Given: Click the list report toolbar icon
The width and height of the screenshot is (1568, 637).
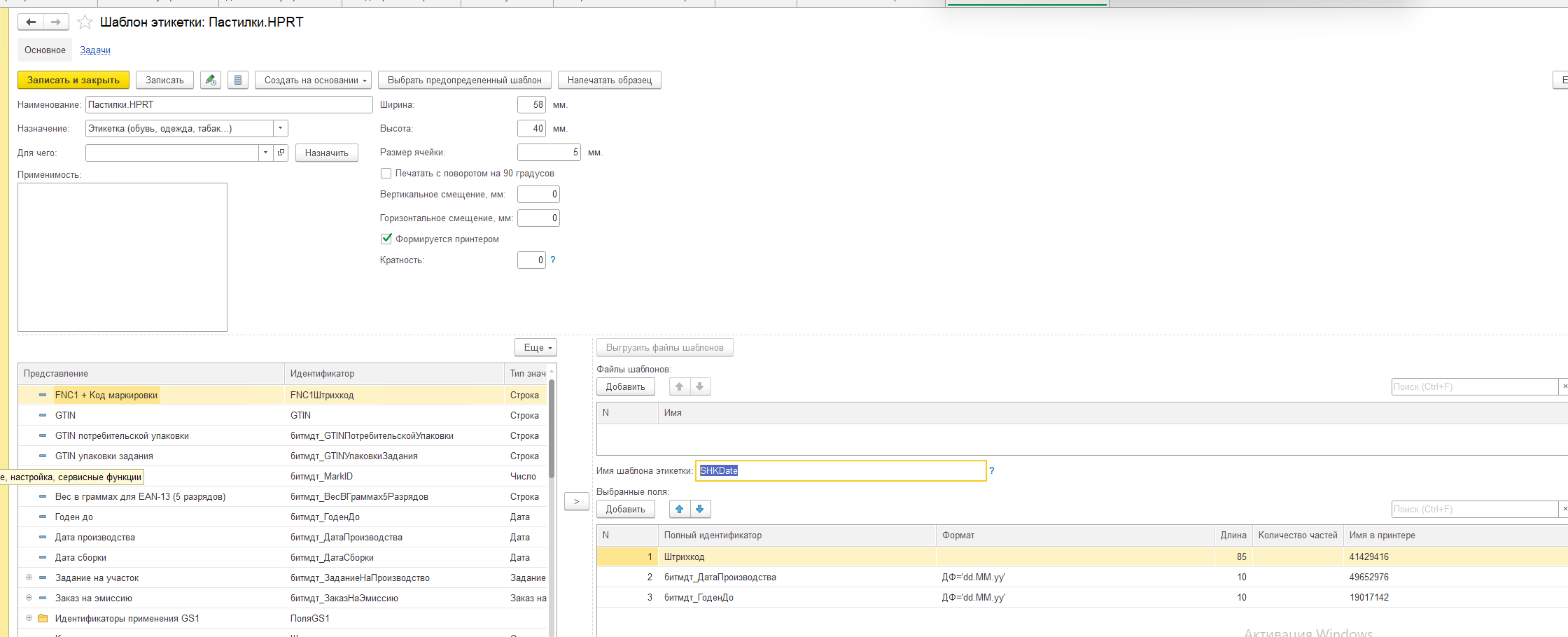Looking at the screenshot, I should [x=238, y=80].
